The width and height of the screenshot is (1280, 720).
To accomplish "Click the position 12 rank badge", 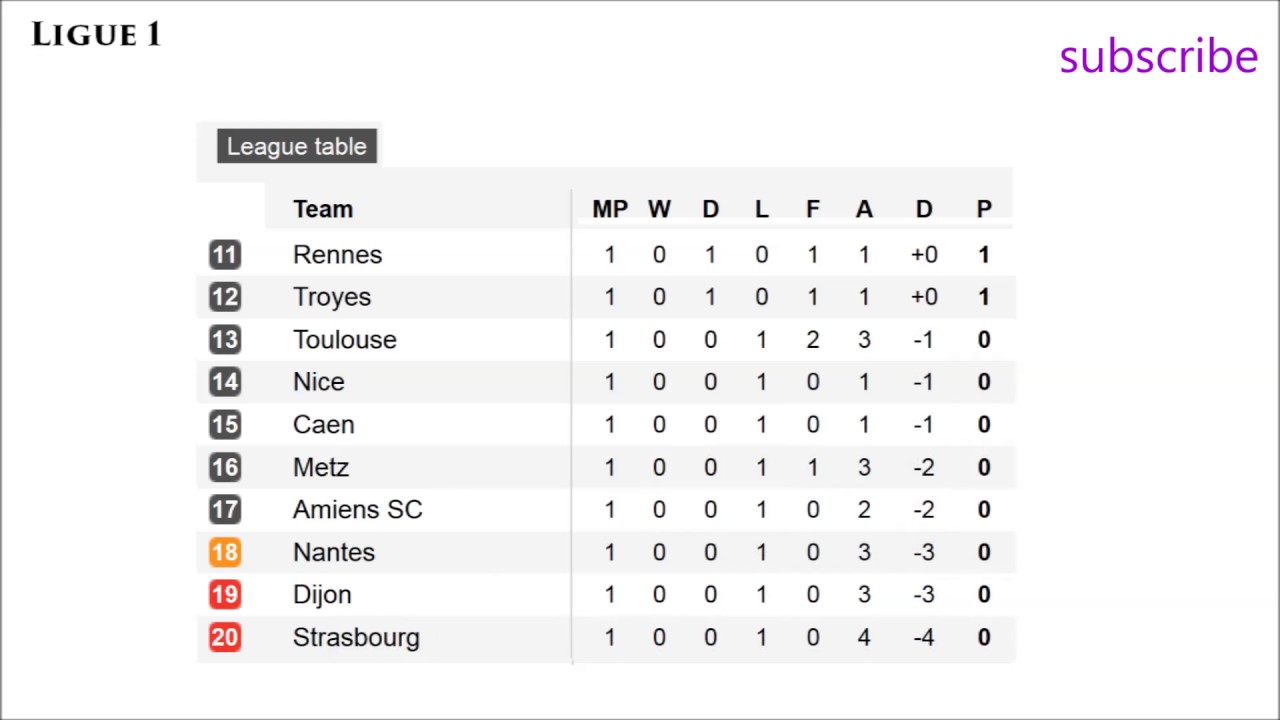I will [225, 297].
